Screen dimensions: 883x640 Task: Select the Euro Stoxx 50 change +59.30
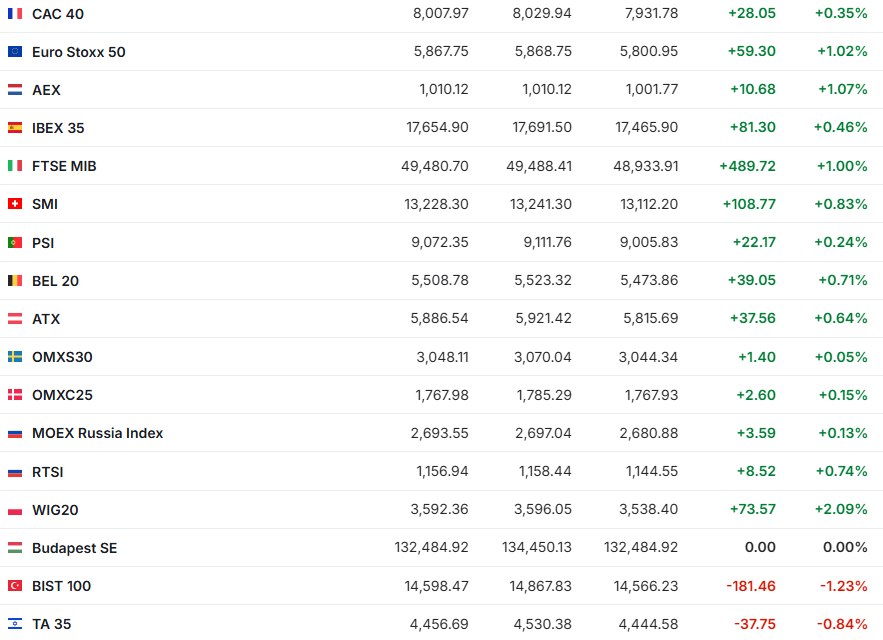click(752, 51)
